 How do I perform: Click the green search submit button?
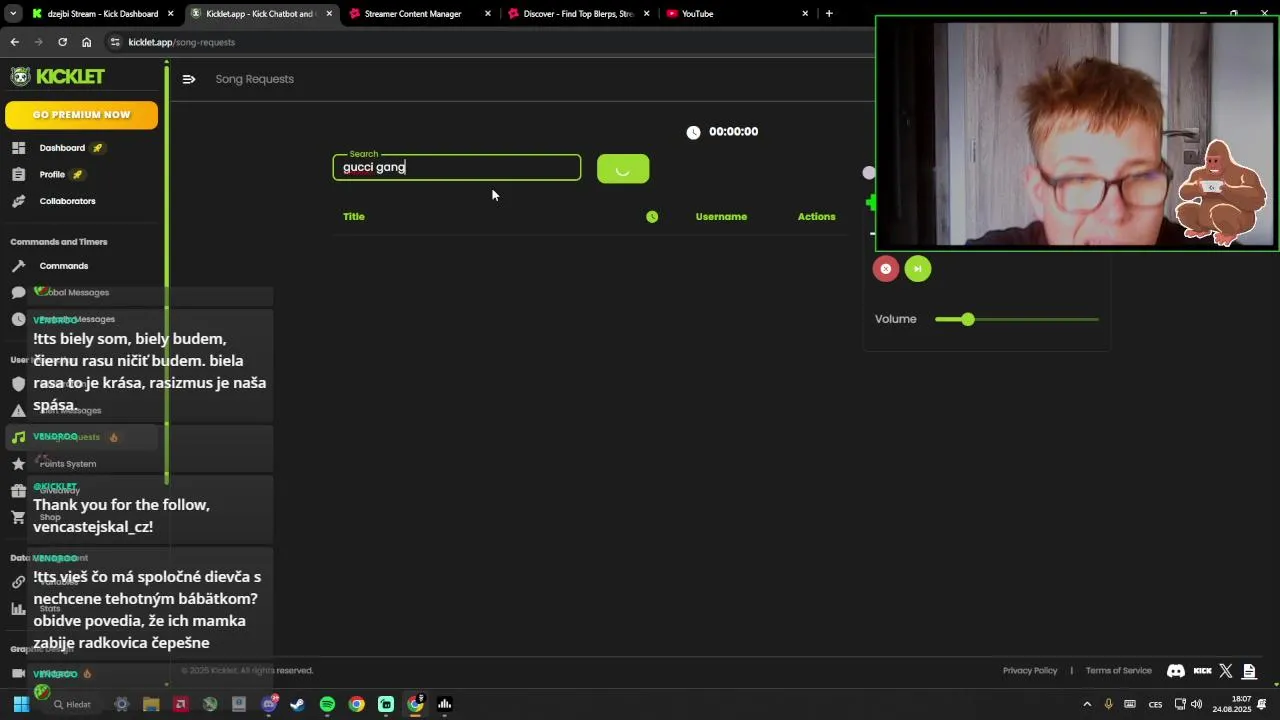pyautogui.click(x=623, y=169)
